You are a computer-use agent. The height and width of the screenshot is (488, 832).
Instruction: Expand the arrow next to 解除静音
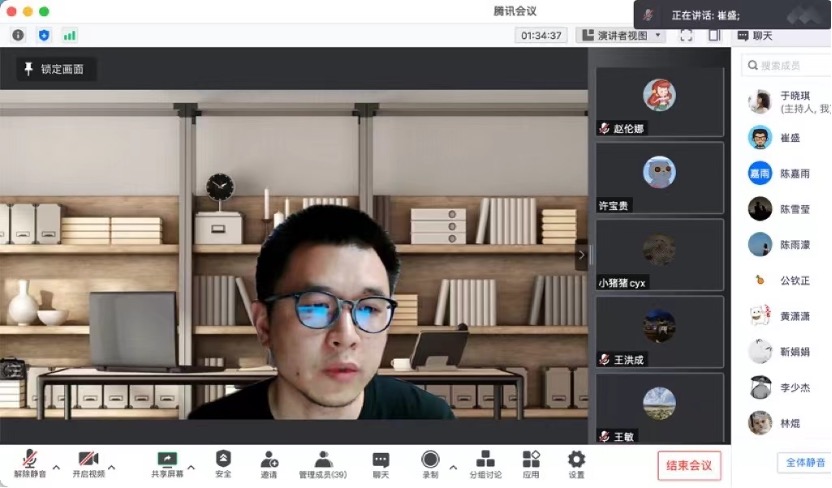click(x=56, y=467)
